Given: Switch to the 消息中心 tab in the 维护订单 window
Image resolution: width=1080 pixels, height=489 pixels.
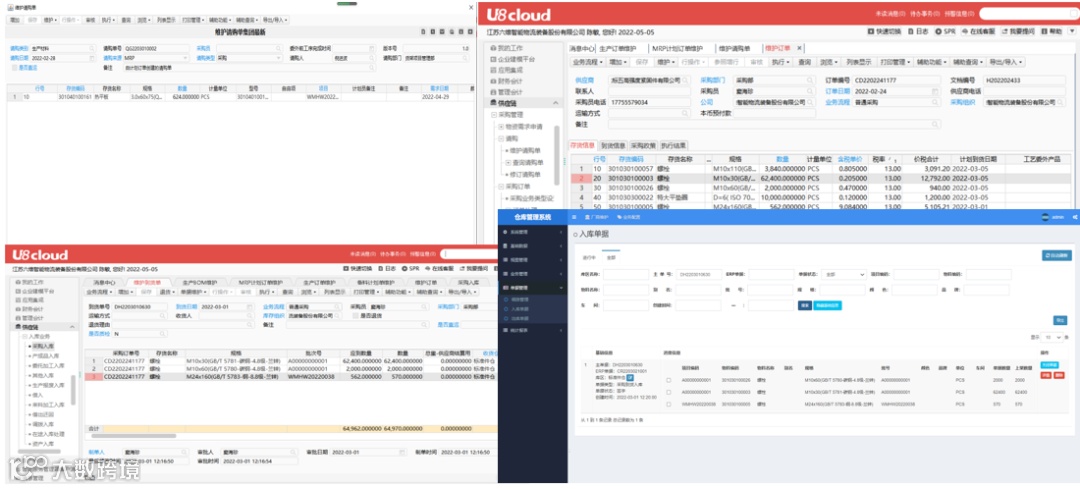Looking at the screenshot, I should coord(581,48).
